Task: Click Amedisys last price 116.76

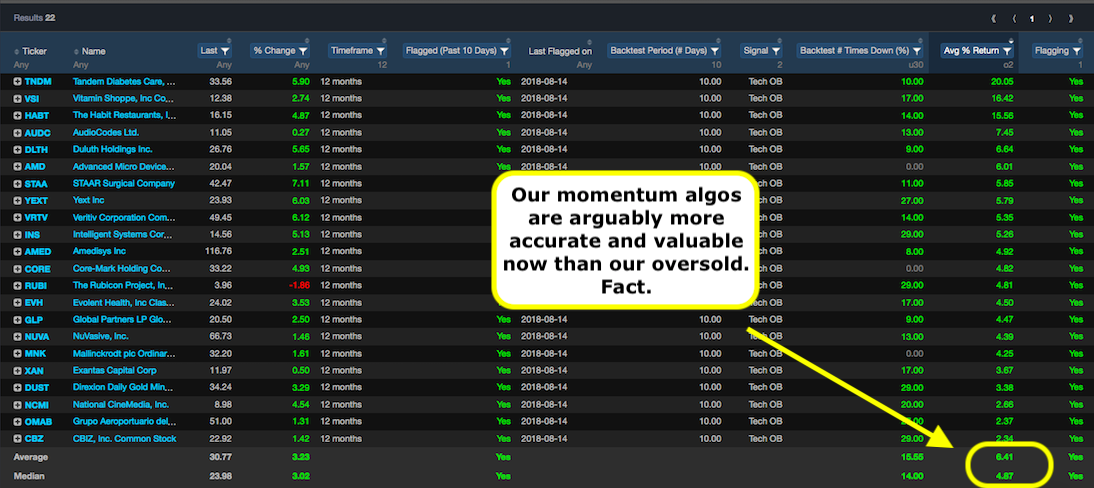Action: pos(218,251)
